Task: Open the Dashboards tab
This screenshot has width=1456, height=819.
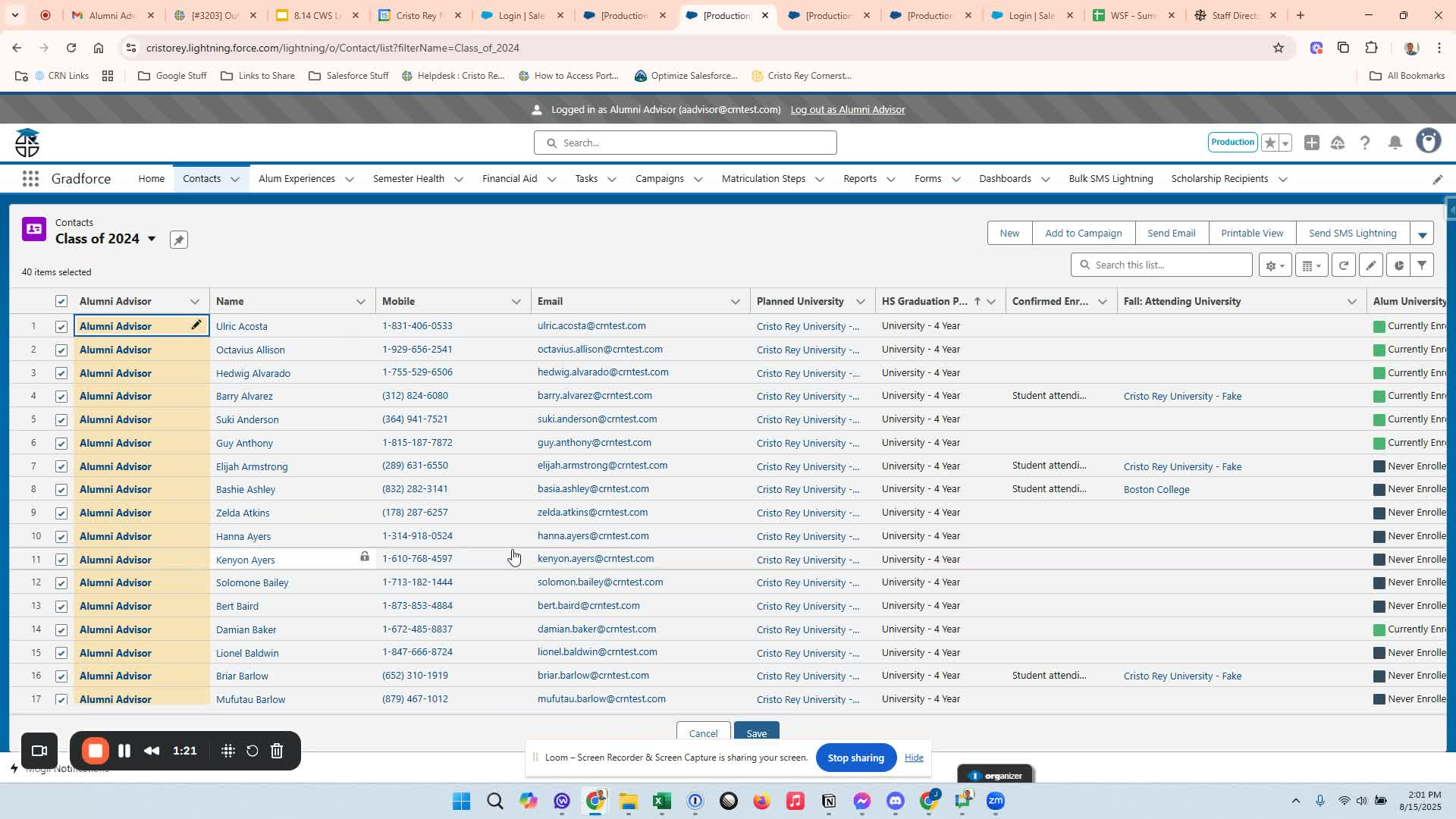Action: (1005, 179)
